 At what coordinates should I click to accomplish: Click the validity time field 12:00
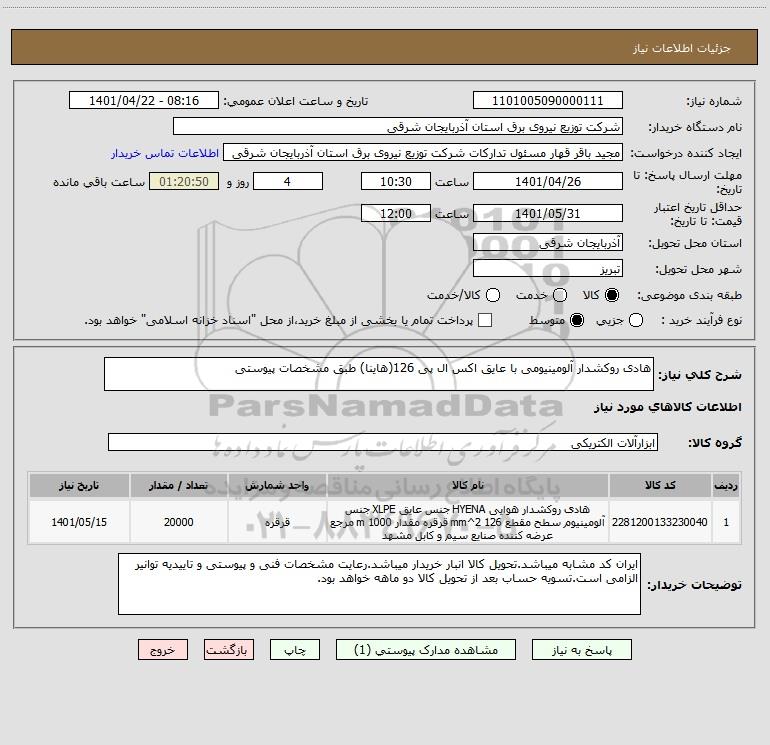[396, 213]
